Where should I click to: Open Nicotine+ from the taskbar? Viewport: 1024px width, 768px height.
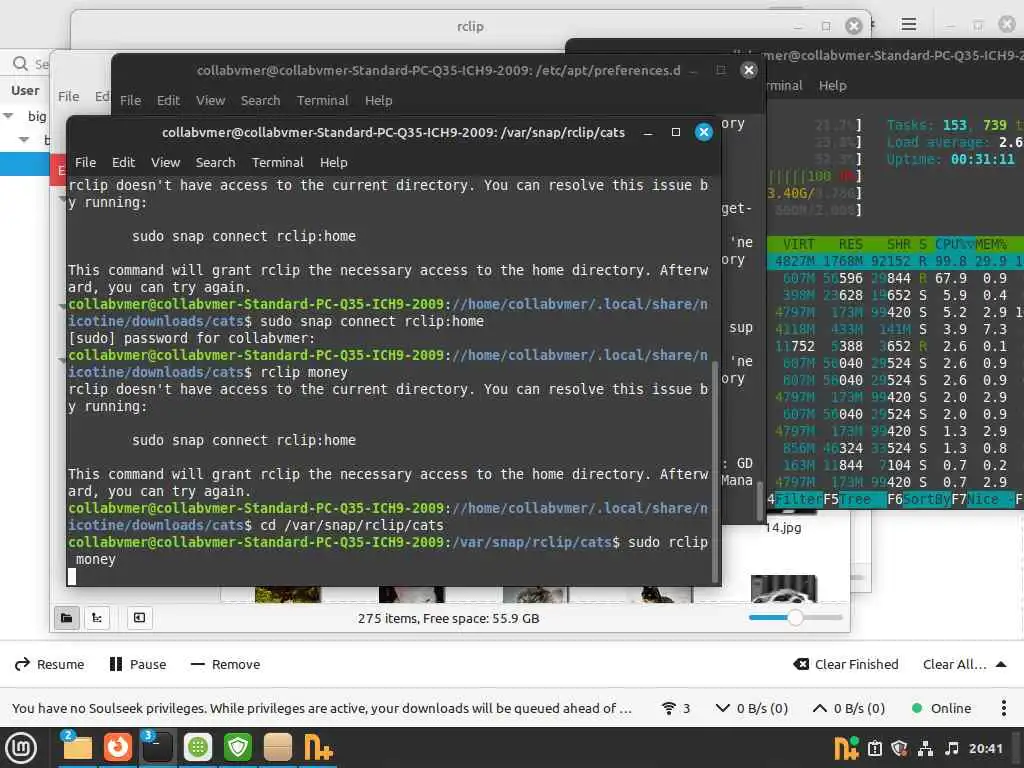pyautogui.click(x=319, y=748)
